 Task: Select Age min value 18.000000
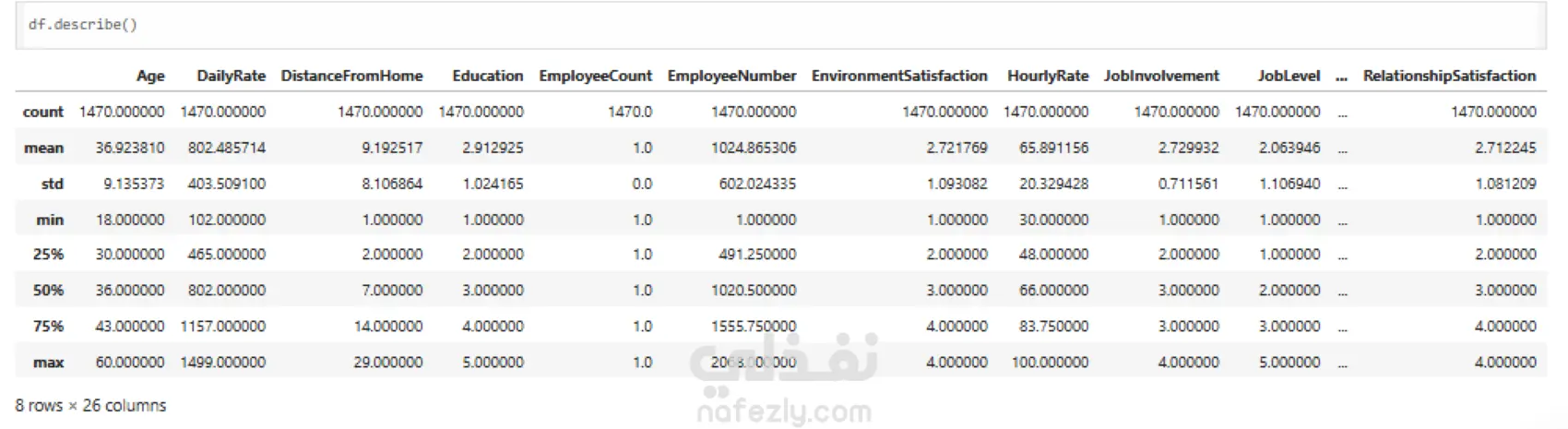coord(130,220)
